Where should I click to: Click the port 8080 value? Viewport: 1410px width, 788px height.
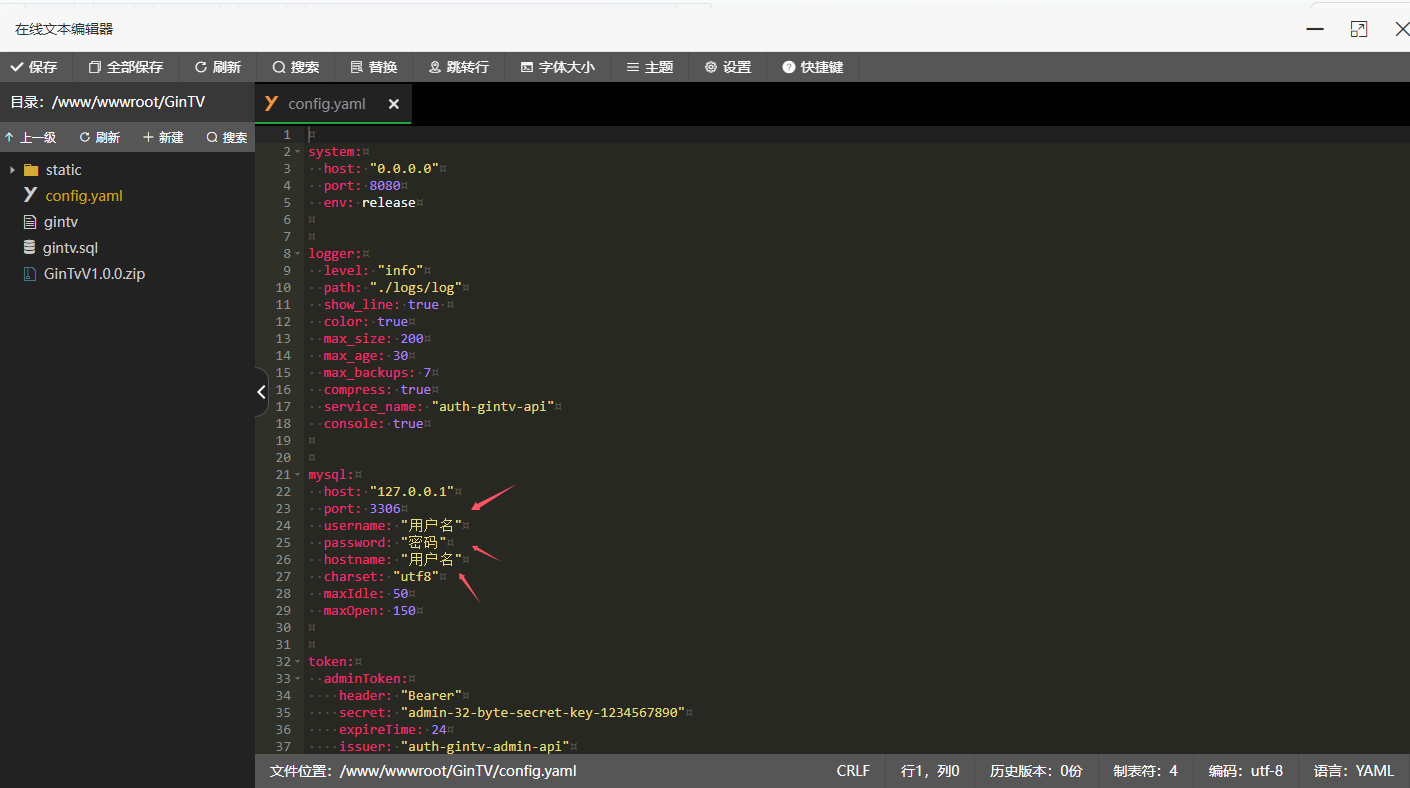385,186
